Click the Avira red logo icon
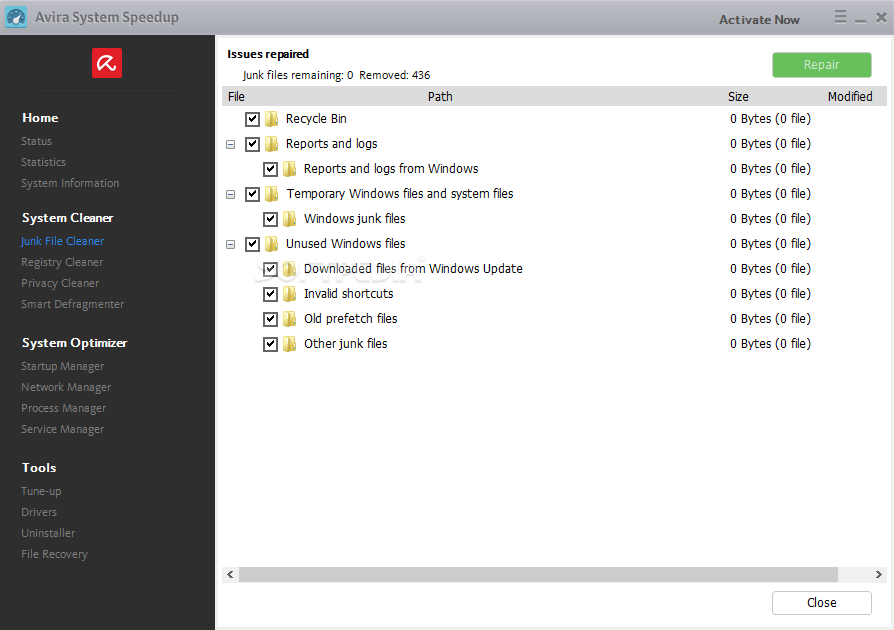 [107, 63]
